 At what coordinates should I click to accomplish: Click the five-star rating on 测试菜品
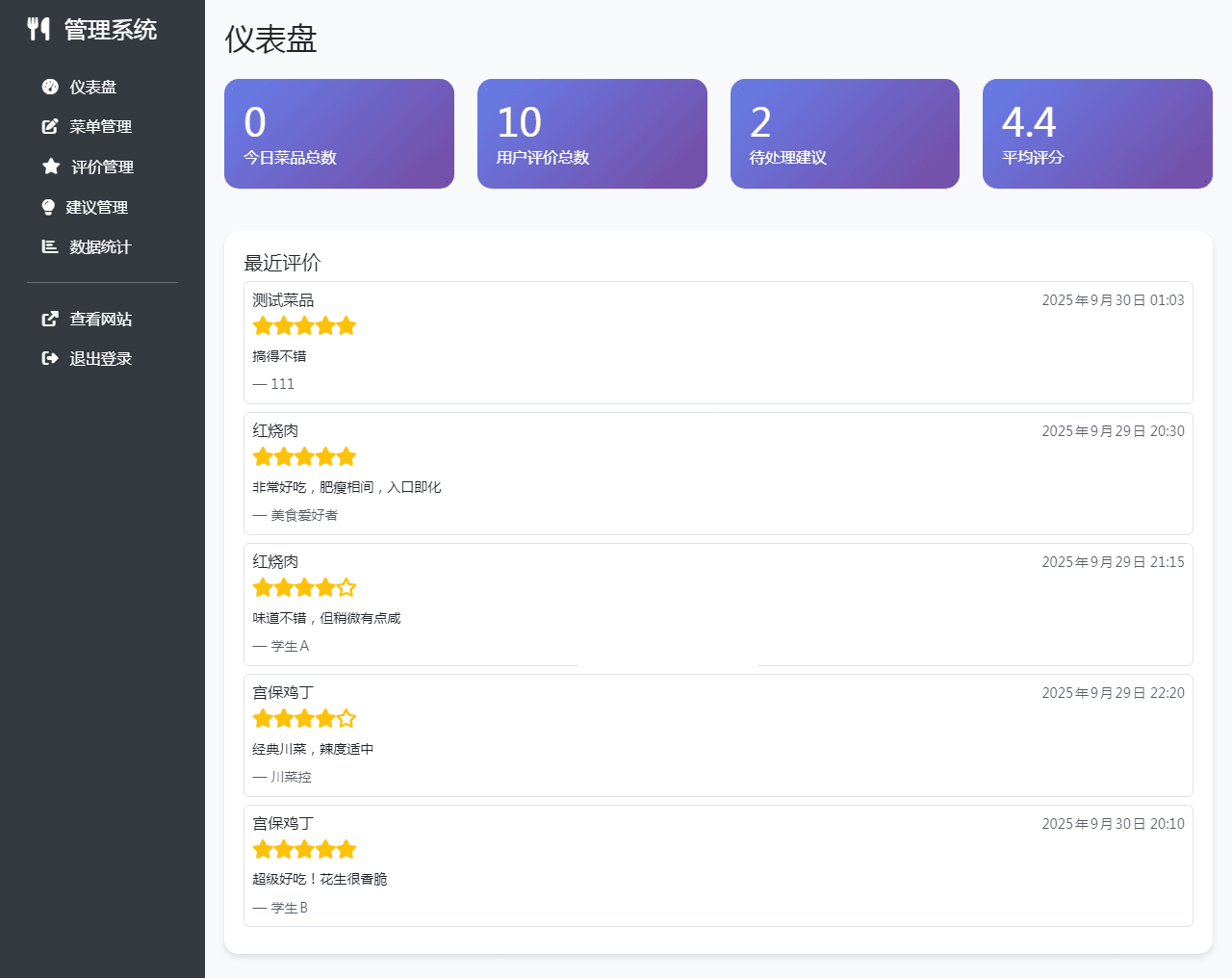pos(304,325)
